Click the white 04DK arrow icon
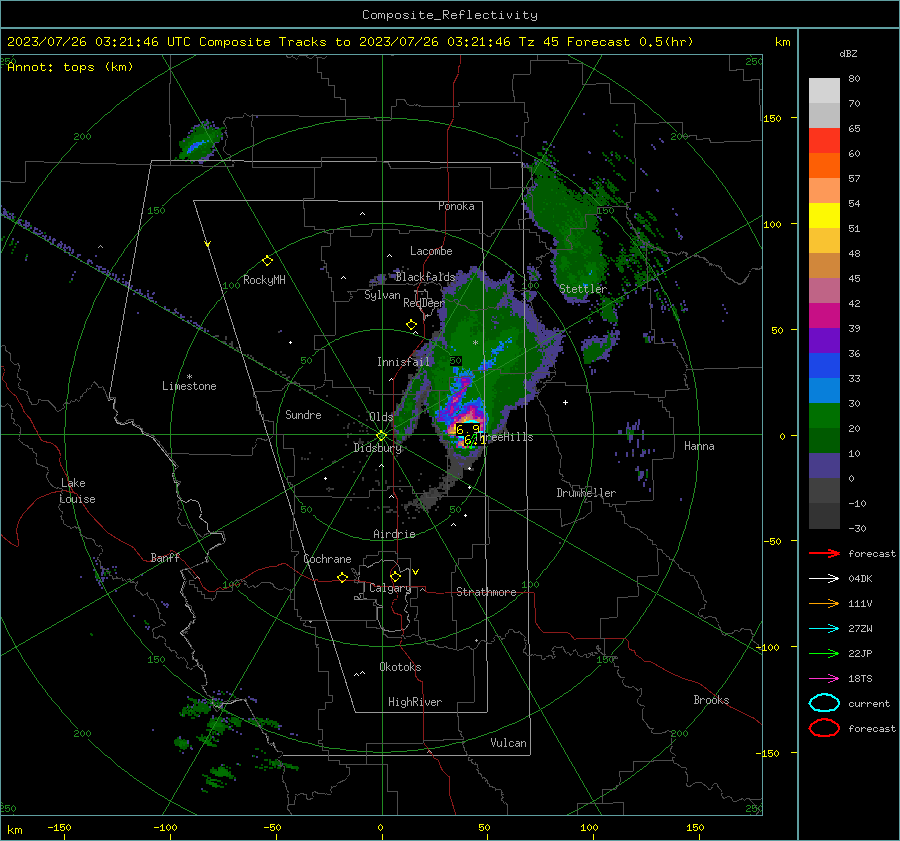Image resolution: width=900 pixels, height=841 pixels. 824,578
